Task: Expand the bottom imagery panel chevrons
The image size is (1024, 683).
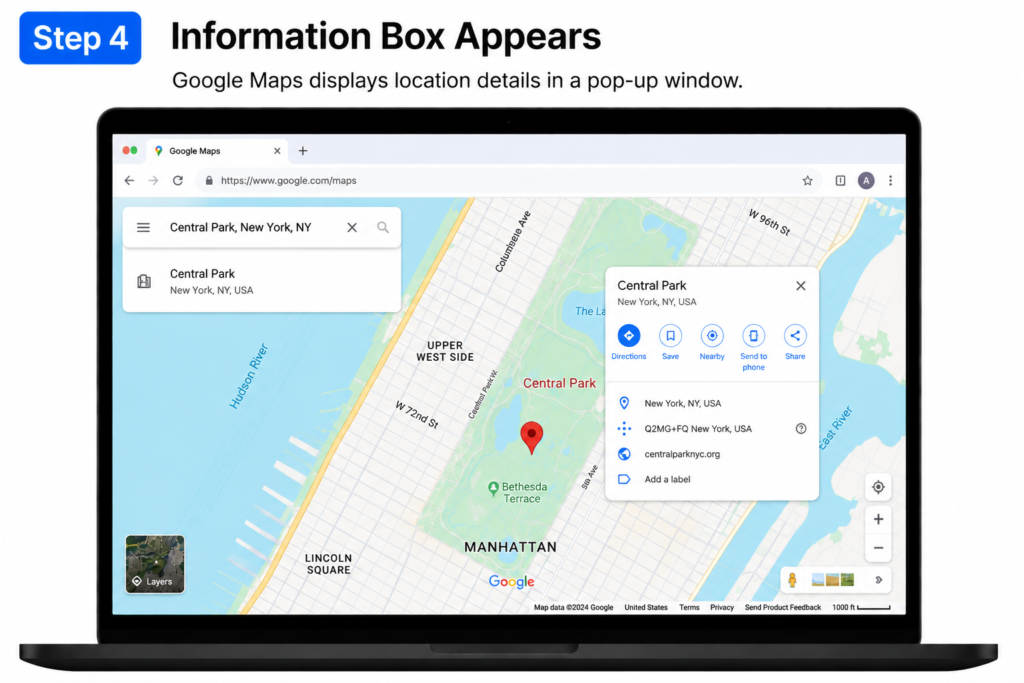Action: (x=878, y=580)
